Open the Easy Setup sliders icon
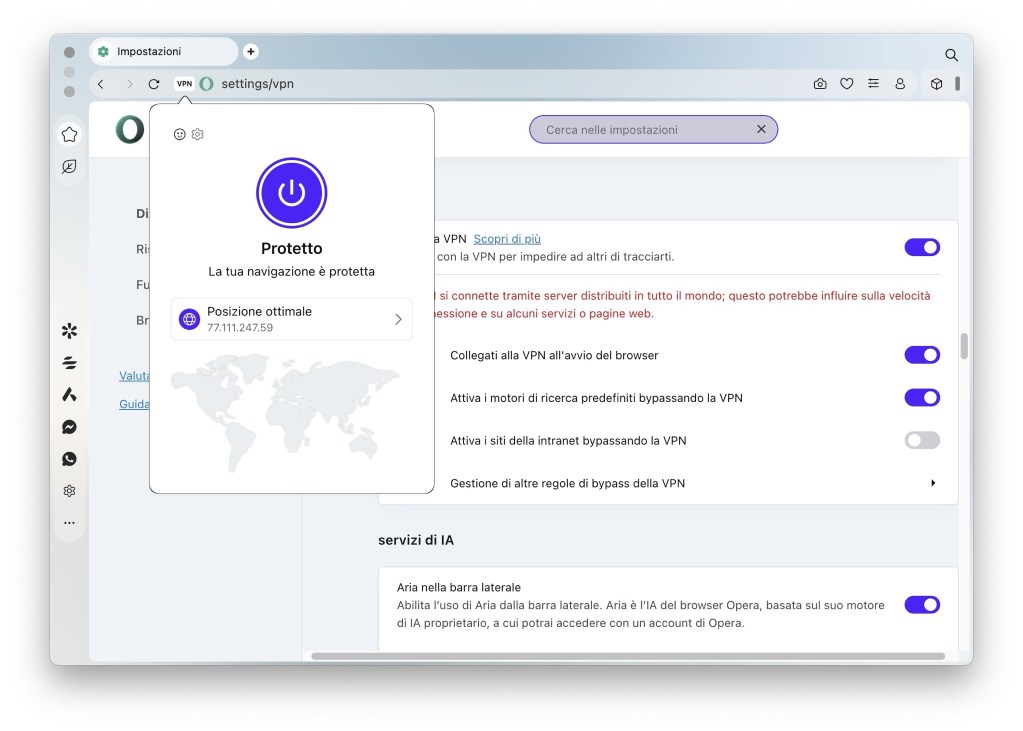Viewport: 1023px width, 731px height. (874, 84)
